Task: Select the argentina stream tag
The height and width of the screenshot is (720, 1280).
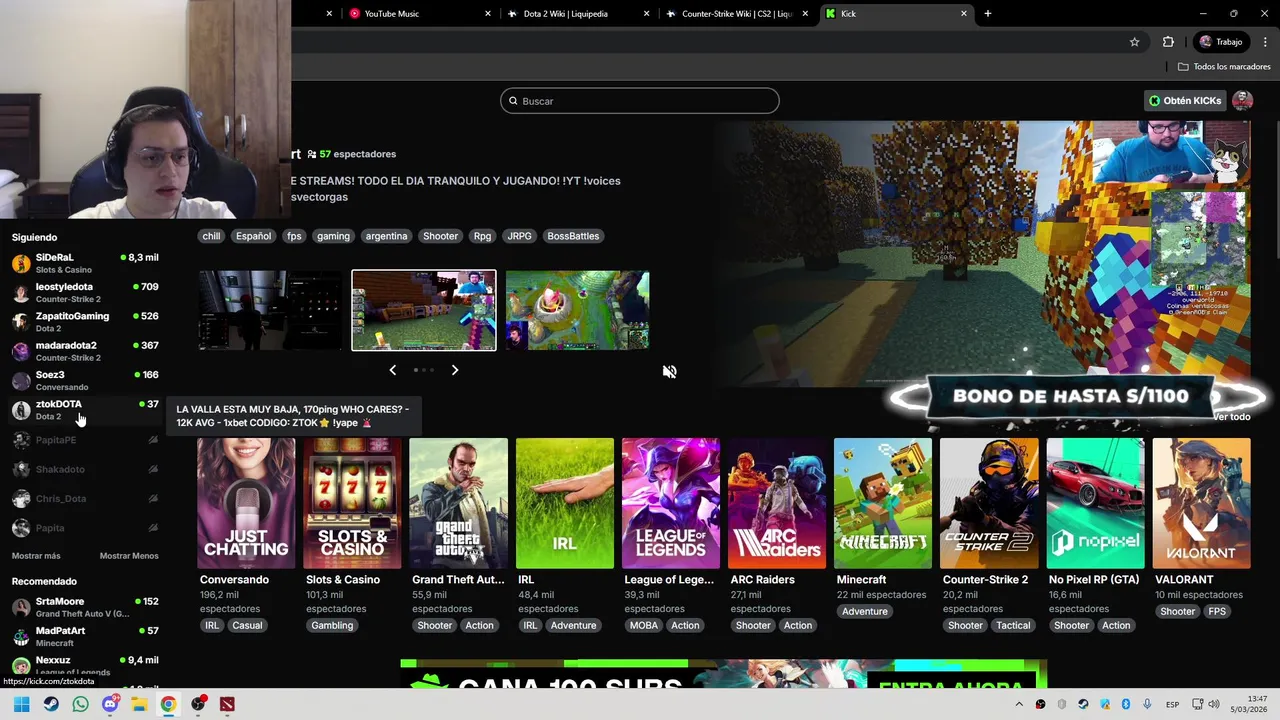Action: coord(386,236)
